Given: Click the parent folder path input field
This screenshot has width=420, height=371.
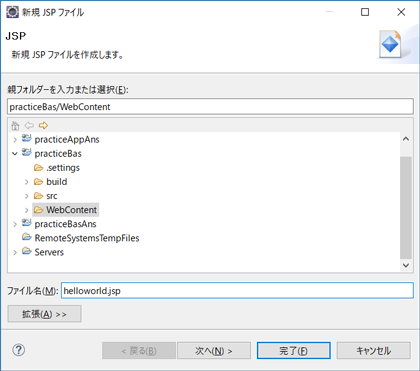Looking at the screenshot, I should (210, 107).
